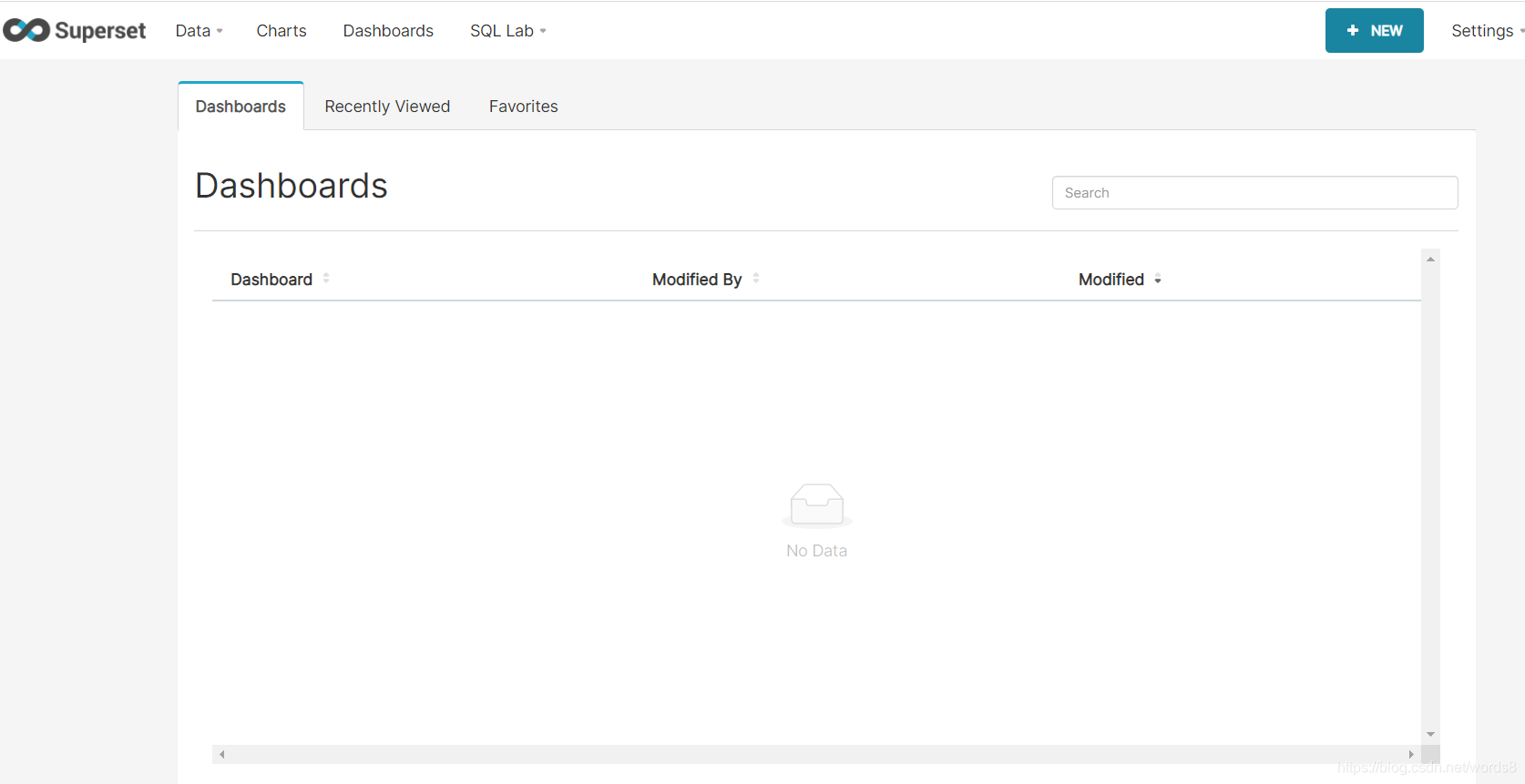Screen dimensions: 1525x784
Task: Sort by the Modified column header
Action: [1111, 280]
